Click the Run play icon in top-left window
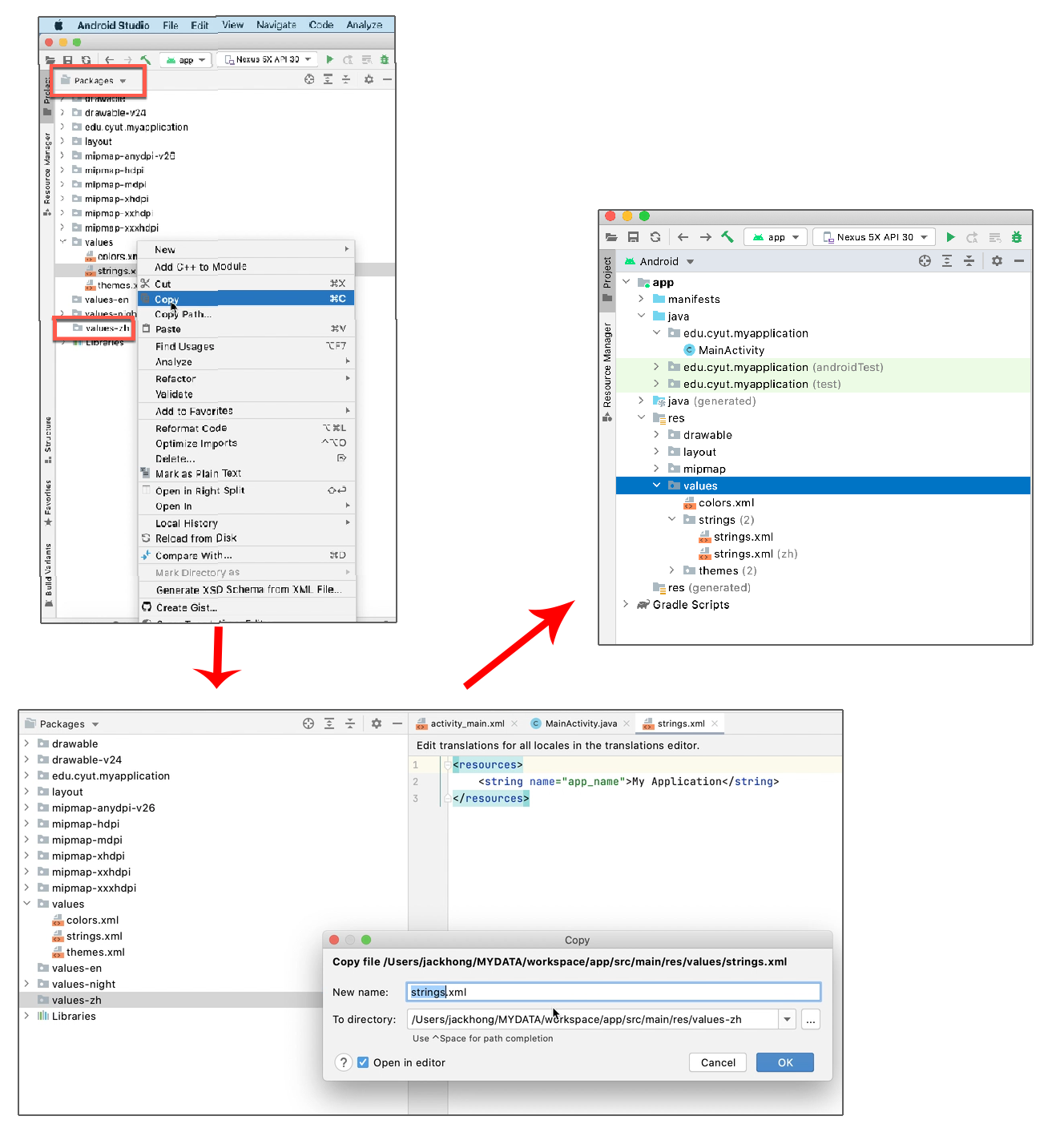 (329, 59)
